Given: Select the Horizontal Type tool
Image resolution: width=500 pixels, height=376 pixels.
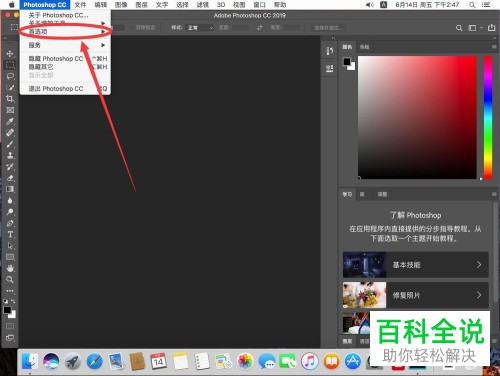Looking at the screenshot, I should (10, 234).
